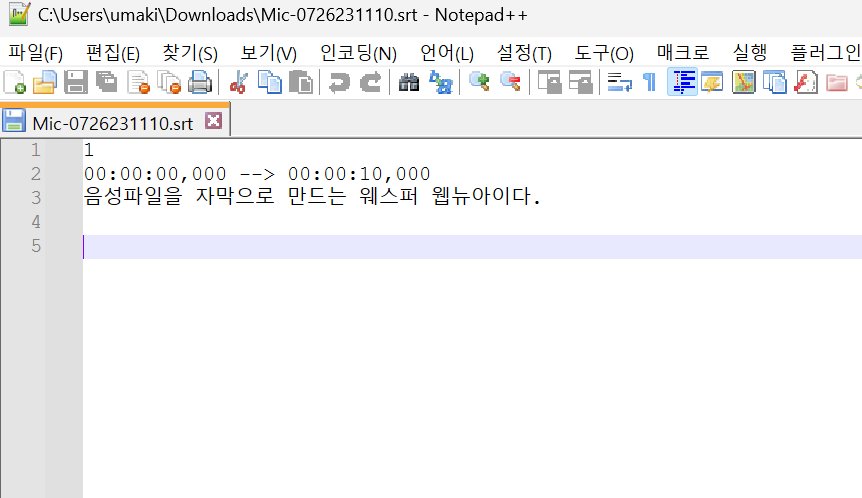This screenshot has height=498, width=862.
Task: Open the 편집(E) menu
Action: click(x=113, y=53)
